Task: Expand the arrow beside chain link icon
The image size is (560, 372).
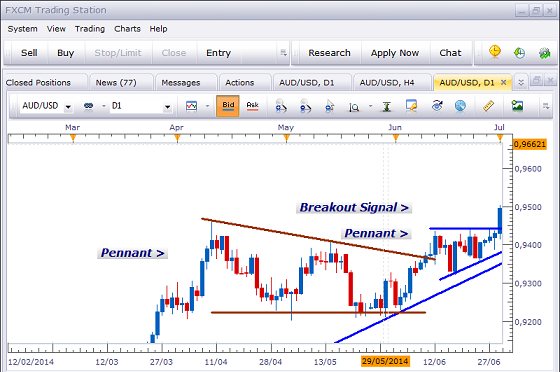Action: (104, 106)
